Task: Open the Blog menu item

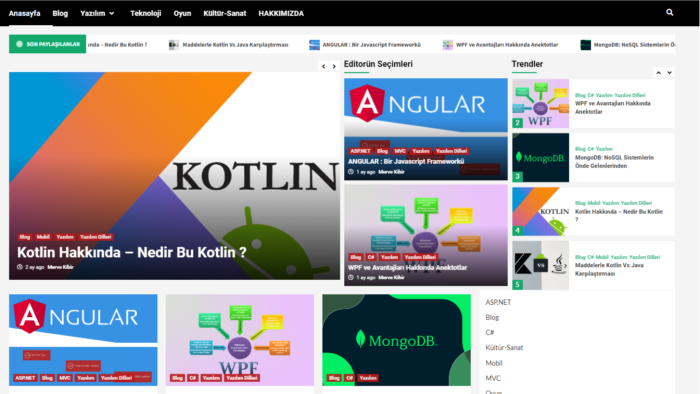Action: [x=60, y=13]
